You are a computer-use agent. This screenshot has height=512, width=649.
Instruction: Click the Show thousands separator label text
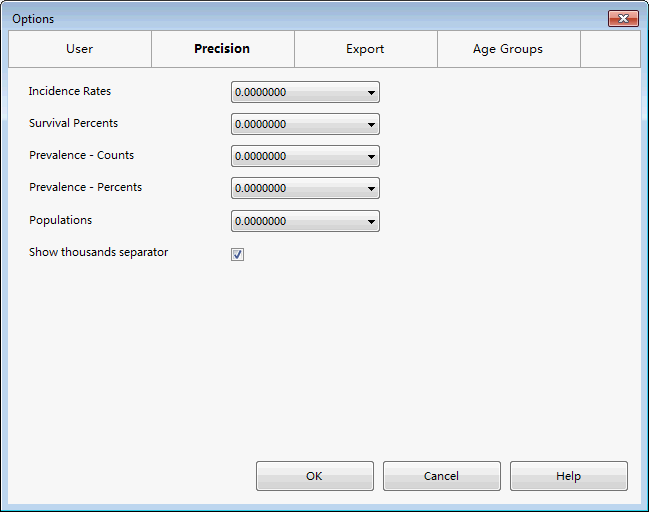[98, 253]
